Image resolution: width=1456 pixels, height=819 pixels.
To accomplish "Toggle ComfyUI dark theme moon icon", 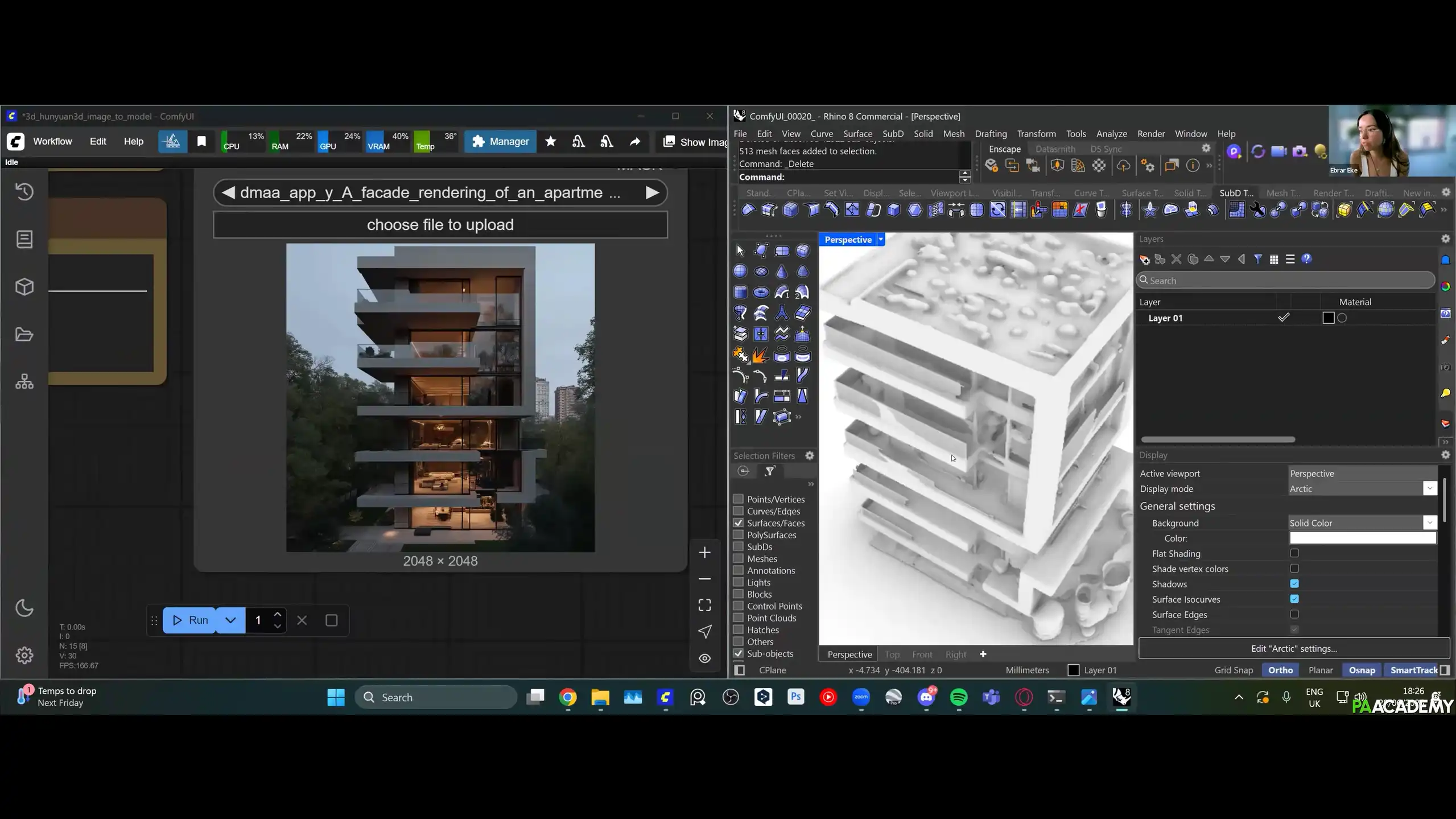I will point(24,608).
